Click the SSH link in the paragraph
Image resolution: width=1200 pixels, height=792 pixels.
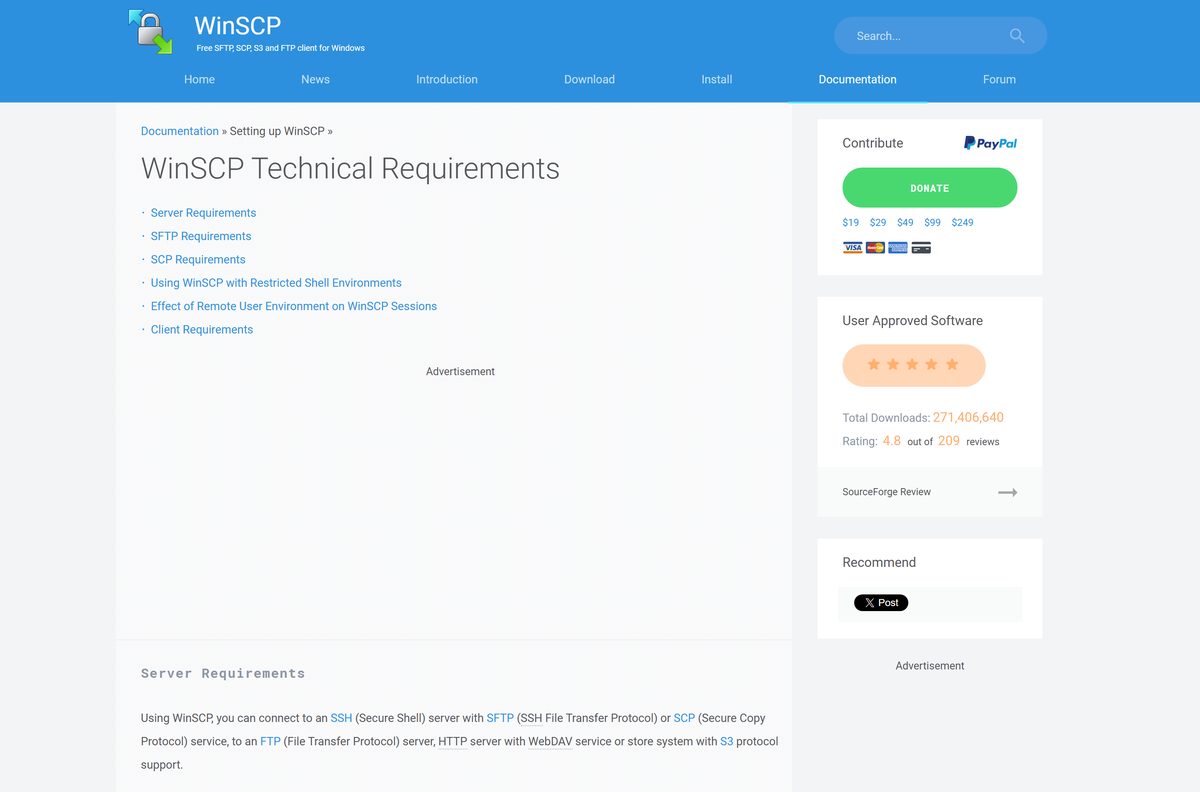click(x=341, y=718)
